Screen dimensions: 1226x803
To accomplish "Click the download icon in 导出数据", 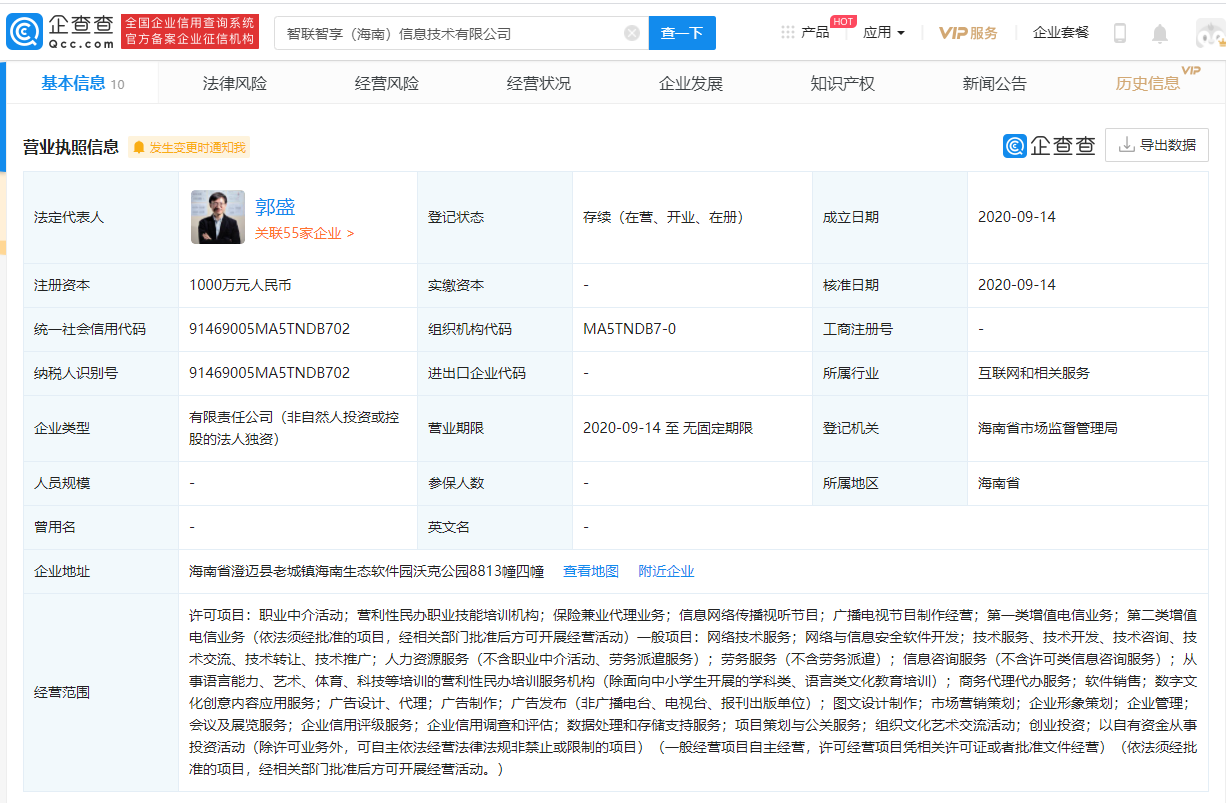I will pos(1127,145).
